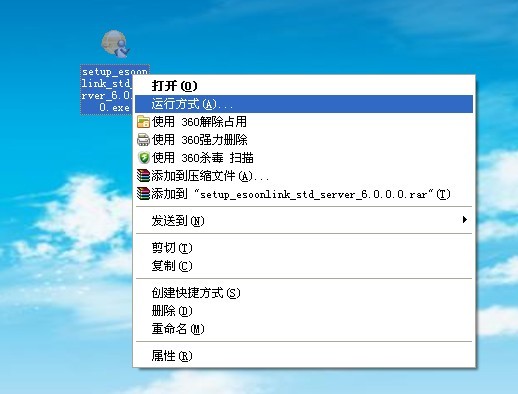Click the 360杀毒 green shield icon
The width and height of the screenshot is (518, 394).
[144, 158]
